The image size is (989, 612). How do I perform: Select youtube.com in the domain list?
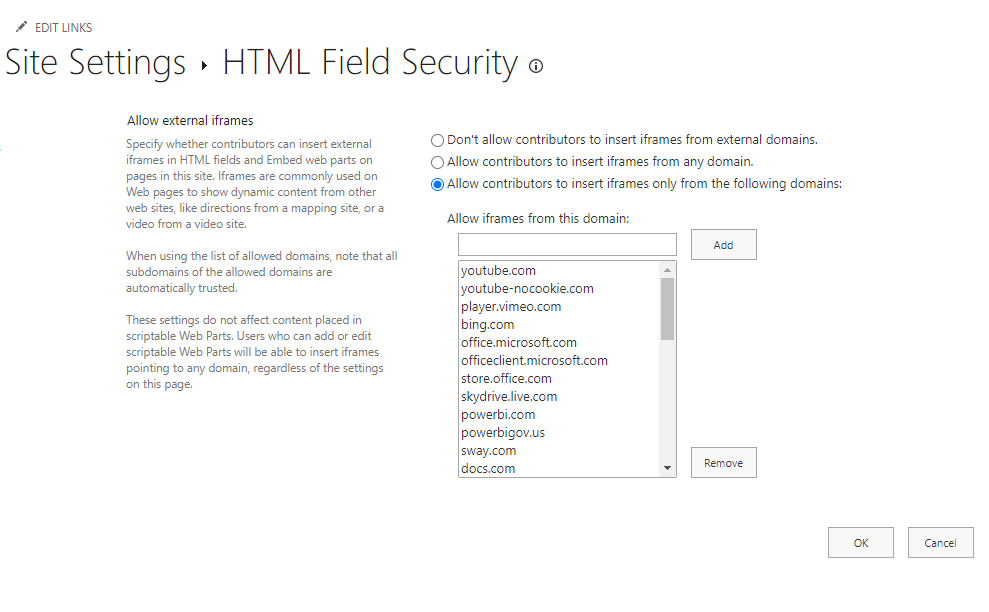pos(499,271)
